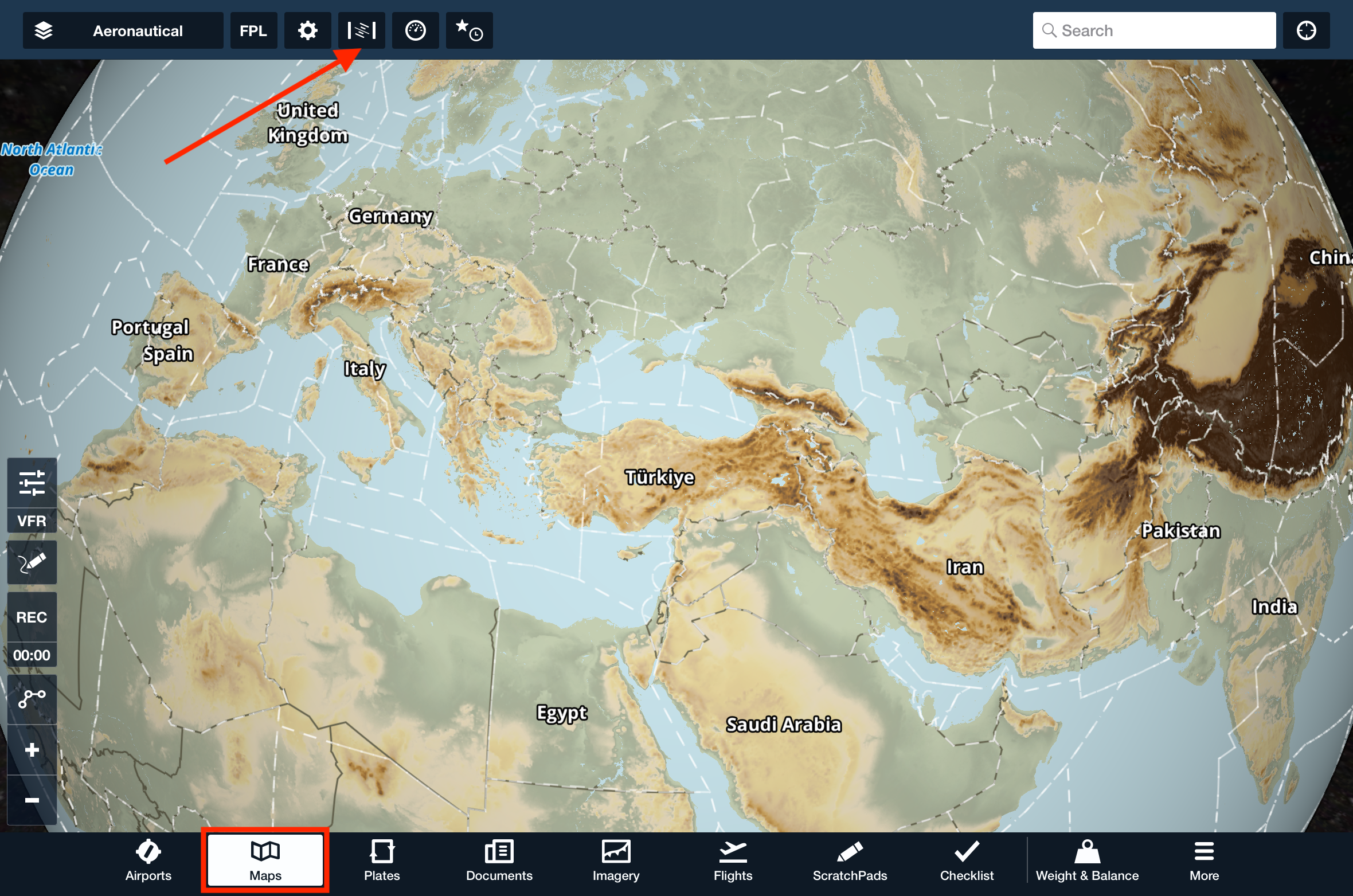
Task: Open the More menu
Action: click(1205, 861)
